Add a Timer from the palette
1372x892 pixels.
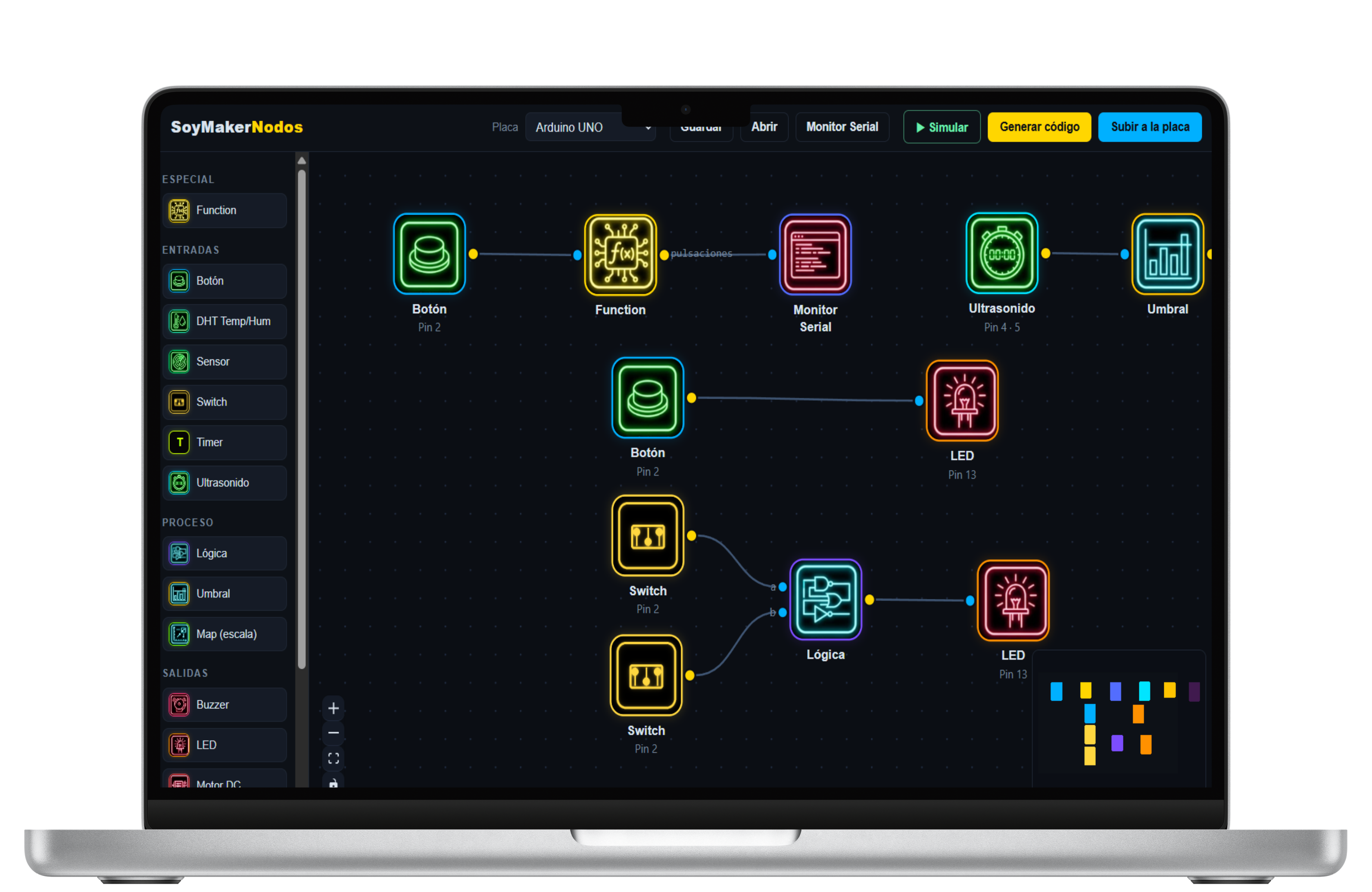(x=224, y=442)
